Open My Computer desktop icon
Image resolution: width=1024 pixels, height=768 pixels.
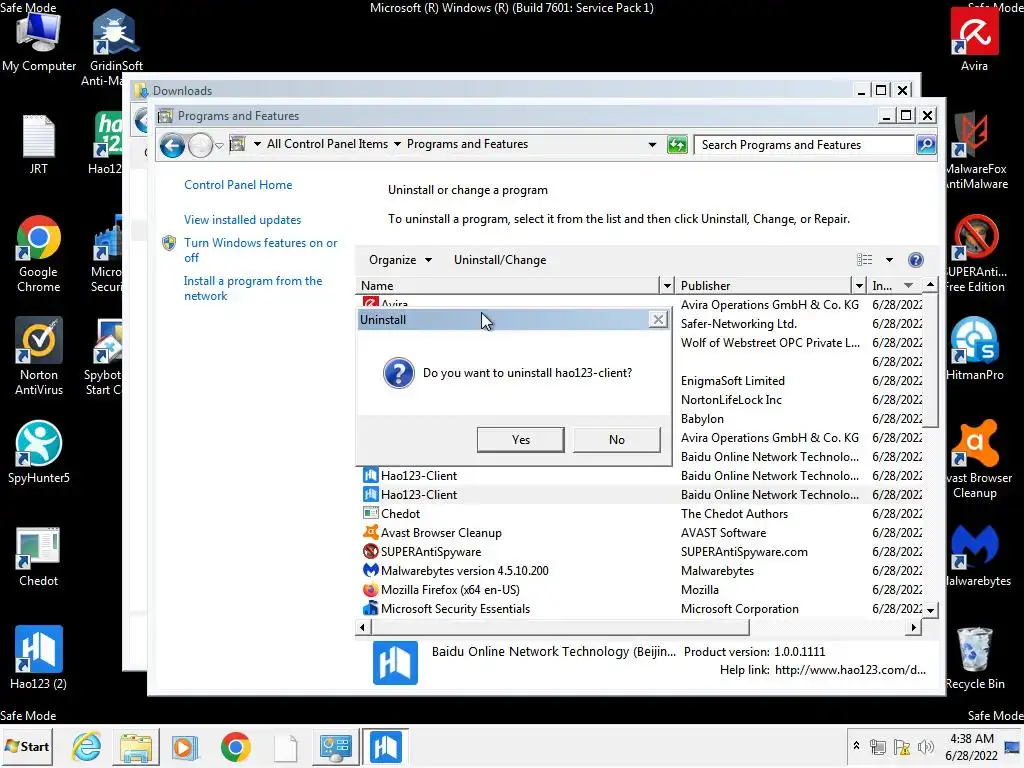click(39, 42)
